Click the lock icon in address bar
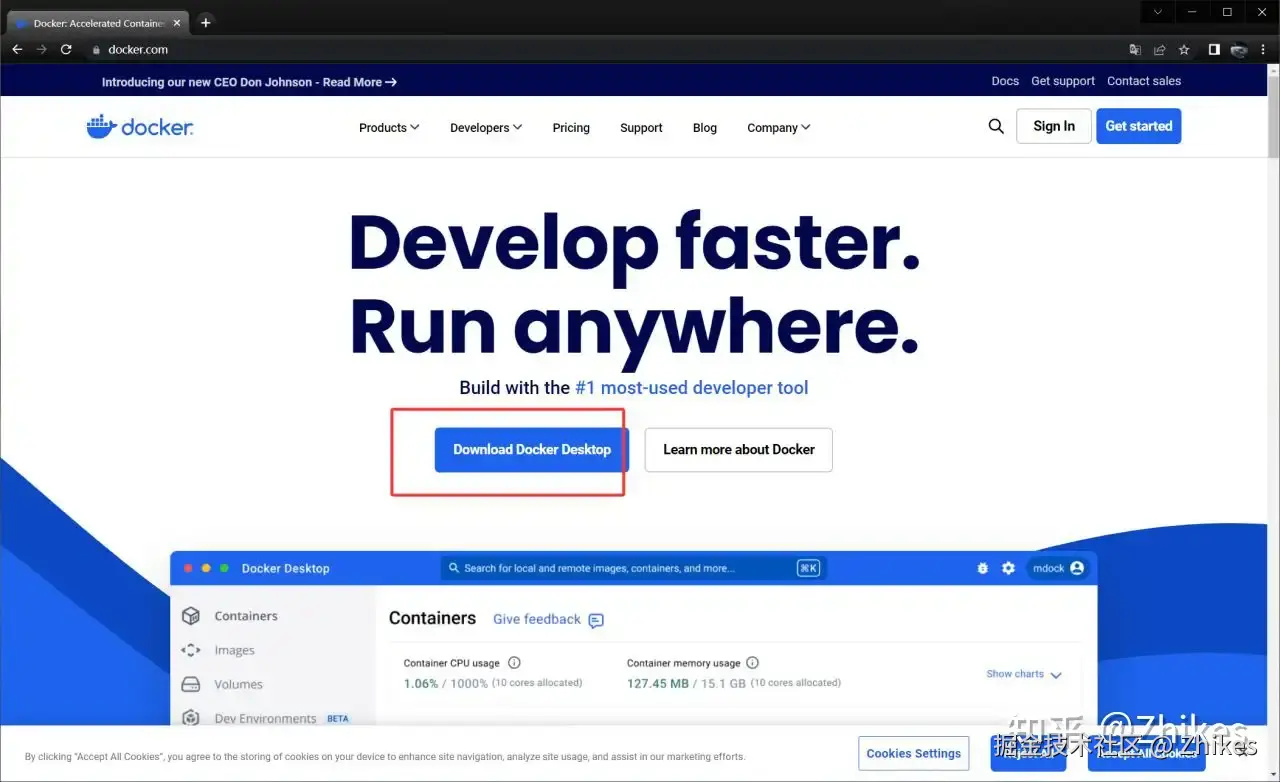Screen dimensions: 1280x782 96,50
